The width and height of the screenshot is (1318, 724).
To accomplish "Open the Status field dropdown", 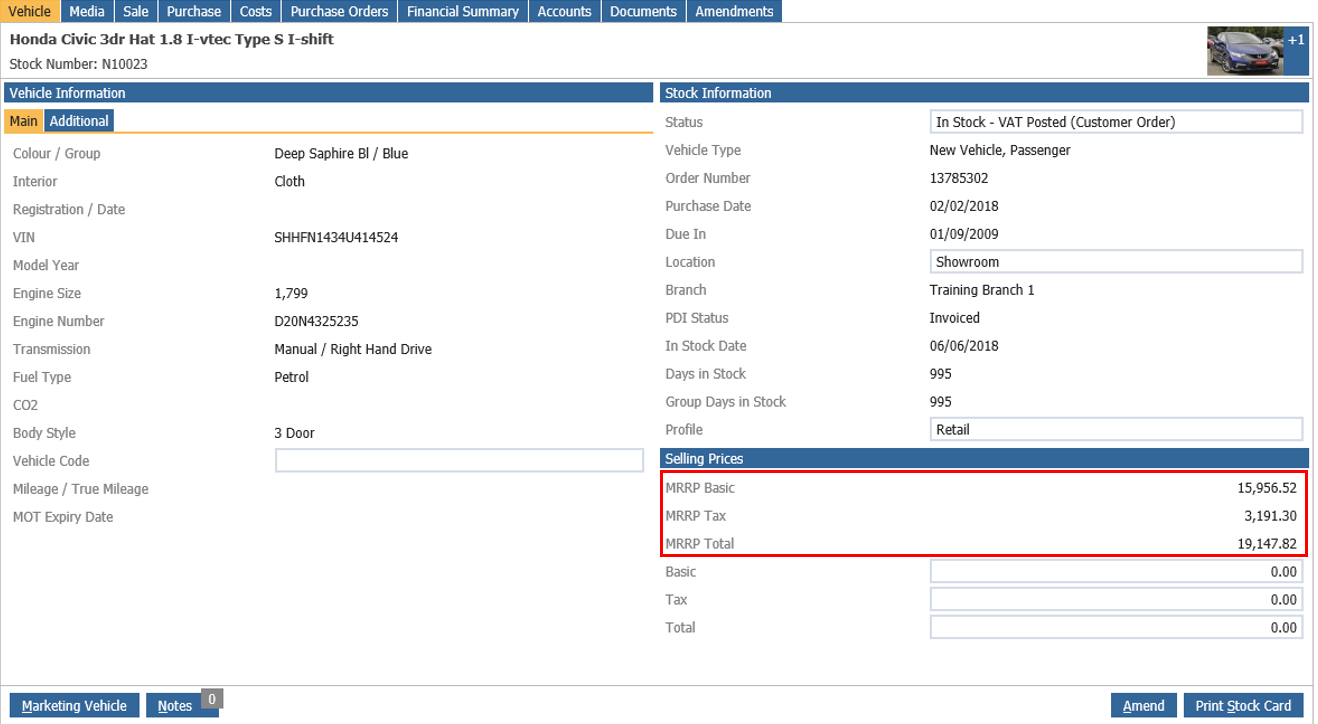I will (x=1116, y=122).
